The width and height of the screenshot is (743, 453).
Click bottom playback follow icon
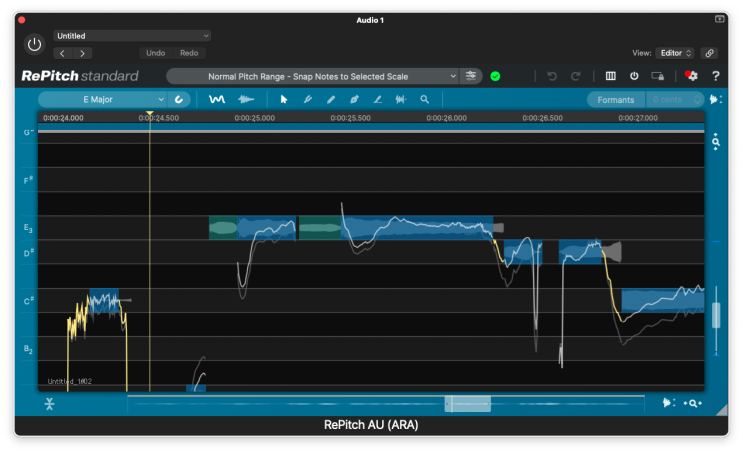(x=669, y=403)
